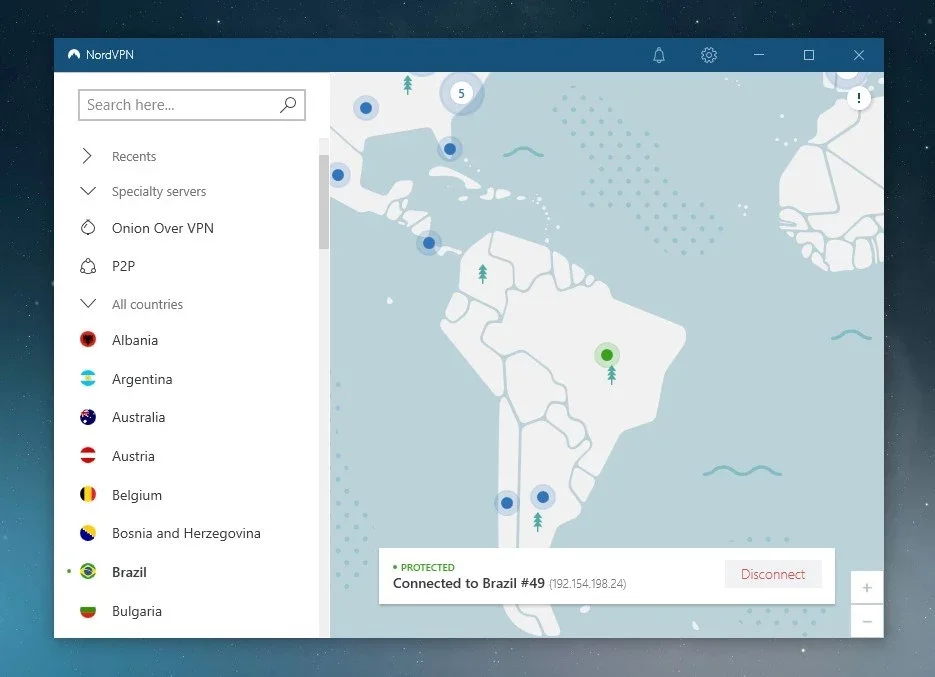This screenshot has width=935, height=677.
Task: Click the magnifier search icon
Action: tap(288, 105)
